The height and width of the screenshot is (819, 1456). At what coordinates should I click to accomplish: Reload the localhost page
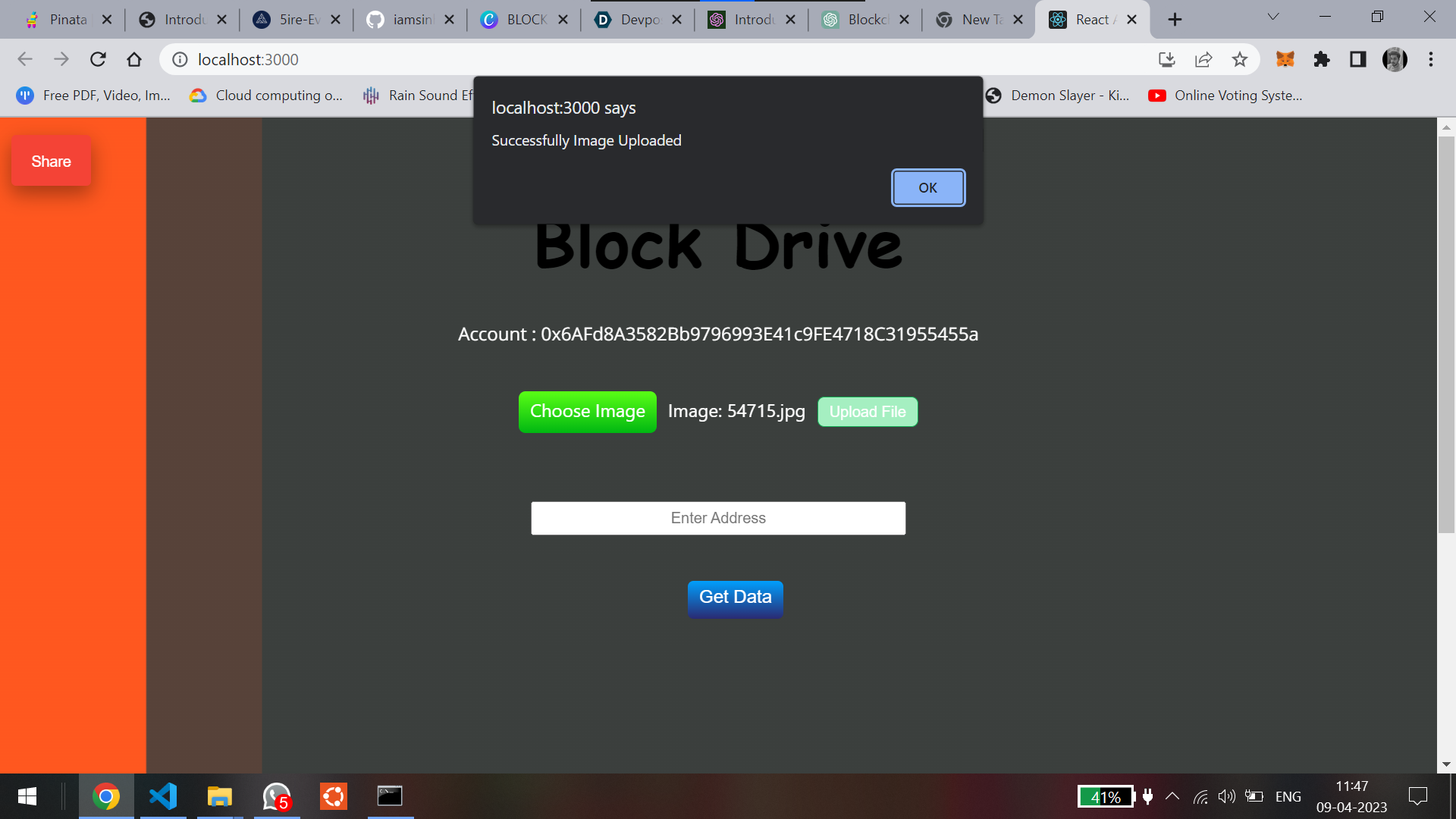(x=98, y=59)
